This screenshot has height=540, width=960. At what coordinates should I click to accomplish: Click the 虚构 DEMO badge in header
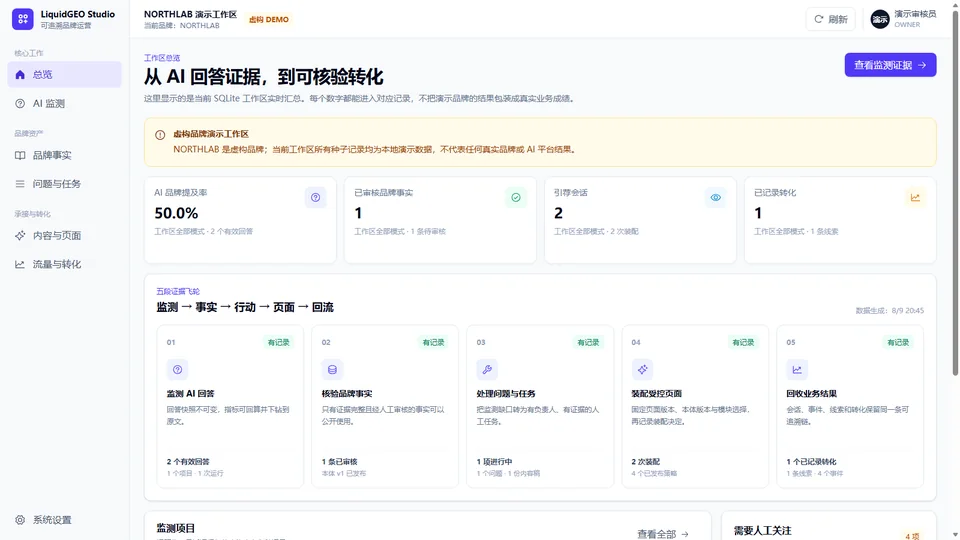pos(269,20)
